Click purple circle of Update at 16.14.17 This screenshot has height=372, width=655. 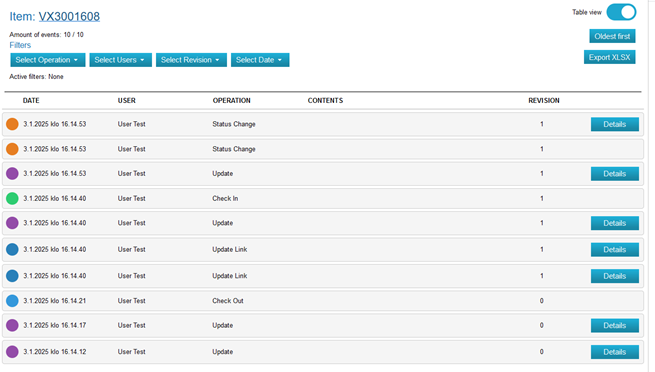tap(12, 325)
